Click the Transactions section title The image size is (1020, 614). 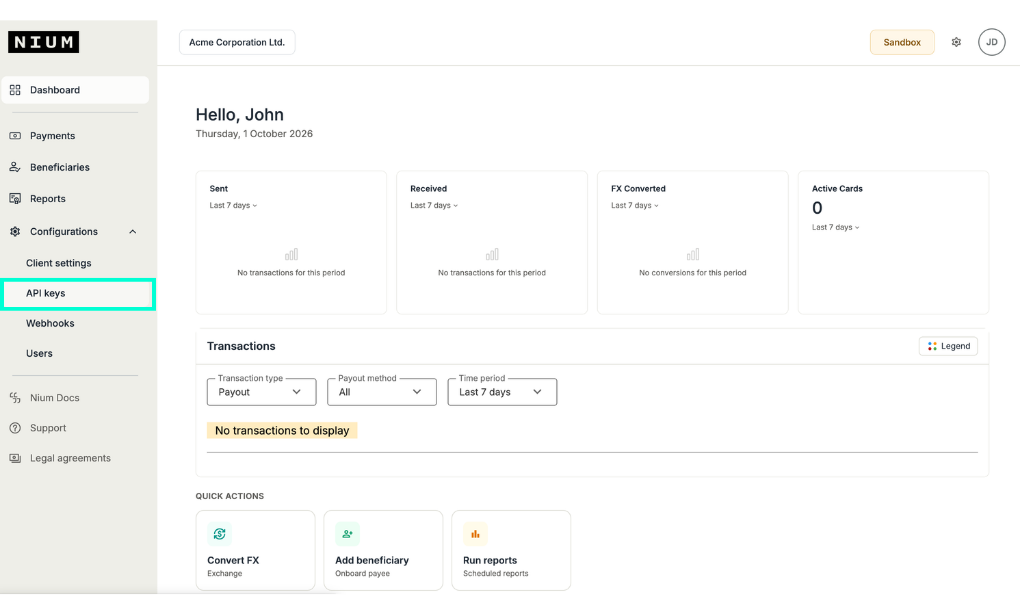tap(241, 346)
